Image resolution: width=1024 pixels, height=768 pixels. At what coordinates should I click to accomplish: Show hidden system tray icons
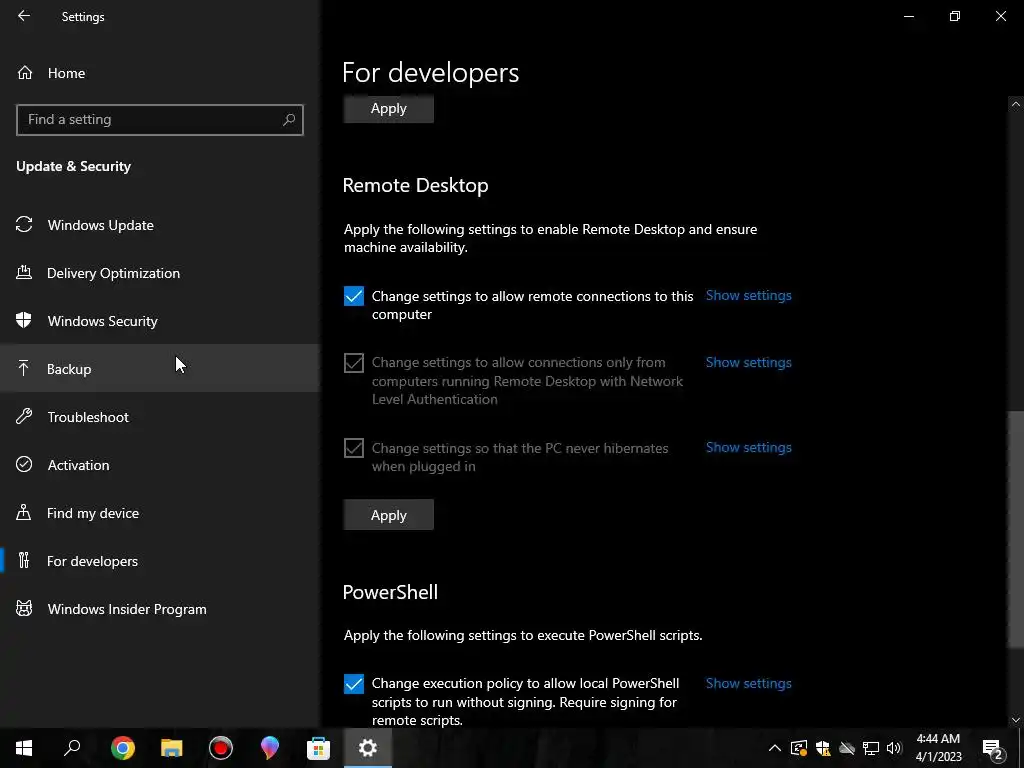click(775, 748)
